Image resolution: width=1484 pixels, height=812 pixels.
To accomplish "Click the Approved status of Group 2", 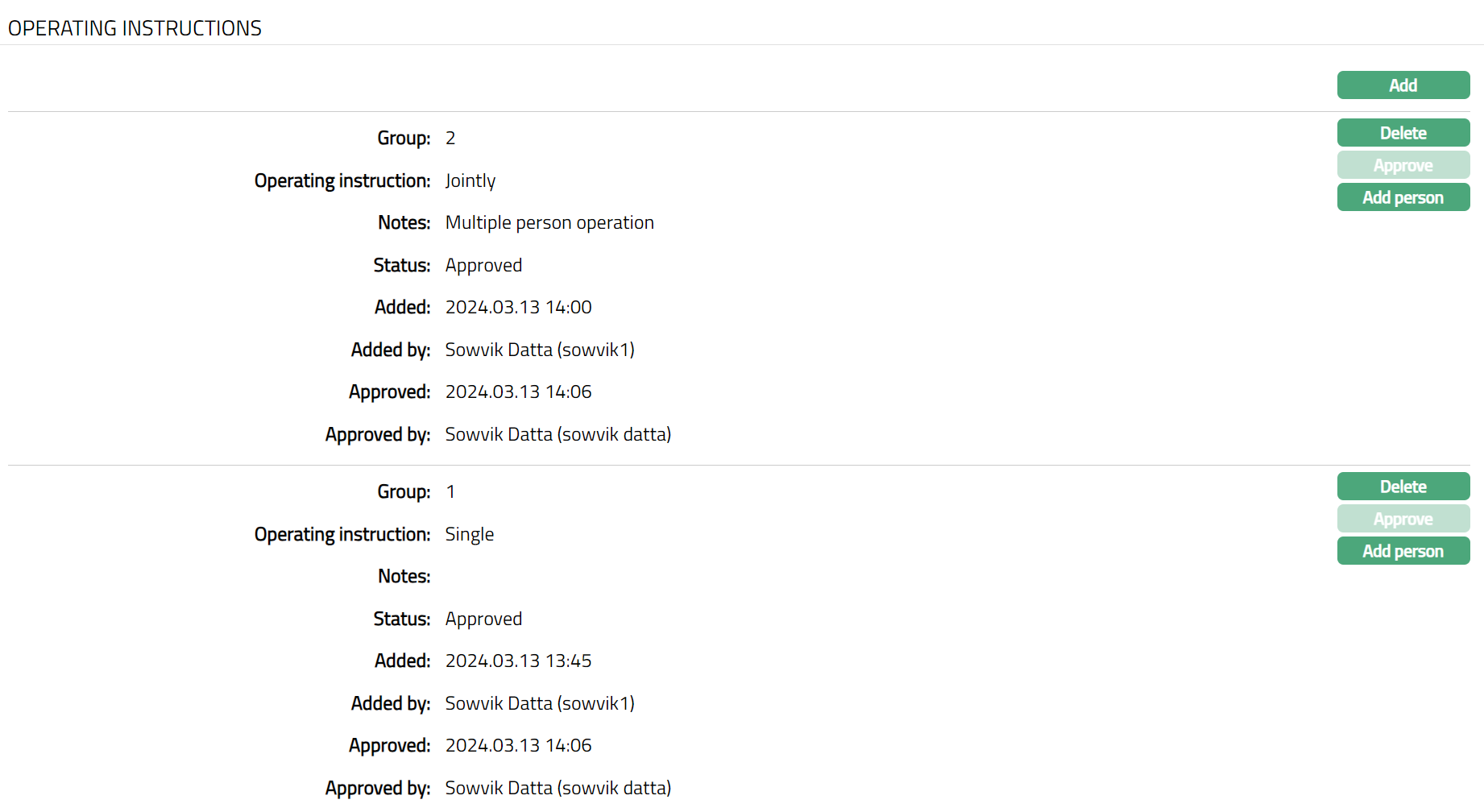I will tap(483, 265).
